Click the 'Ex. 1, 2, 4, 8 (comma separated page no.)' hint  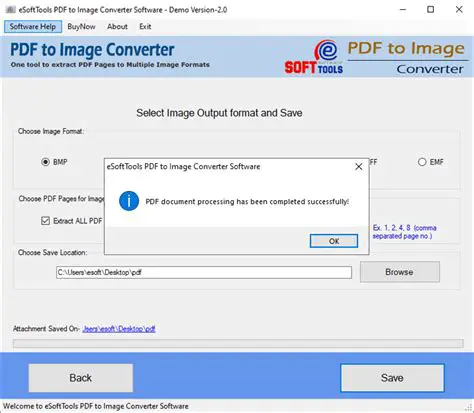point(405,232)
